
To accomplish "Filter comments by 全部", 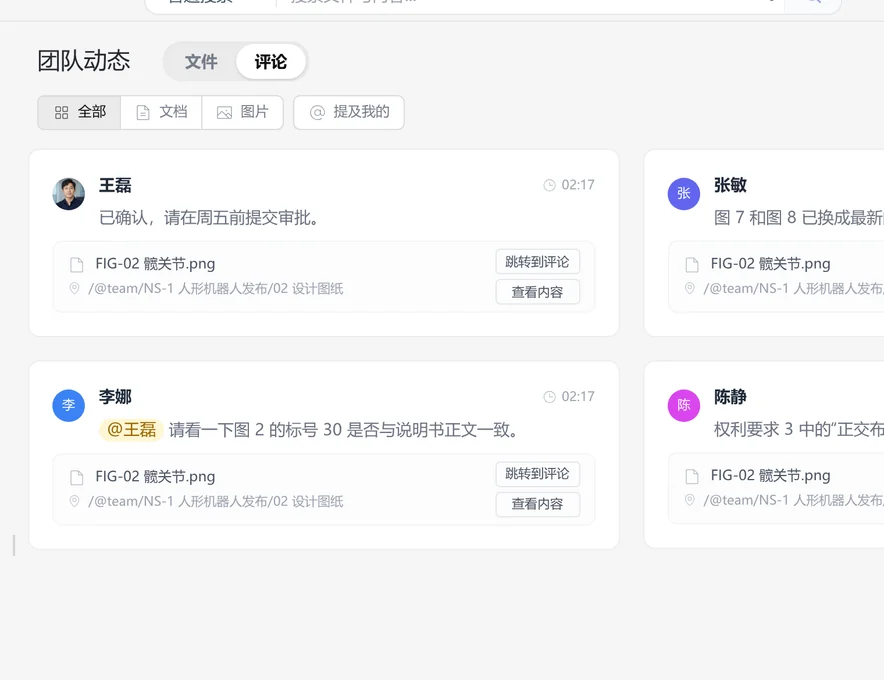I will pos(79,112).
